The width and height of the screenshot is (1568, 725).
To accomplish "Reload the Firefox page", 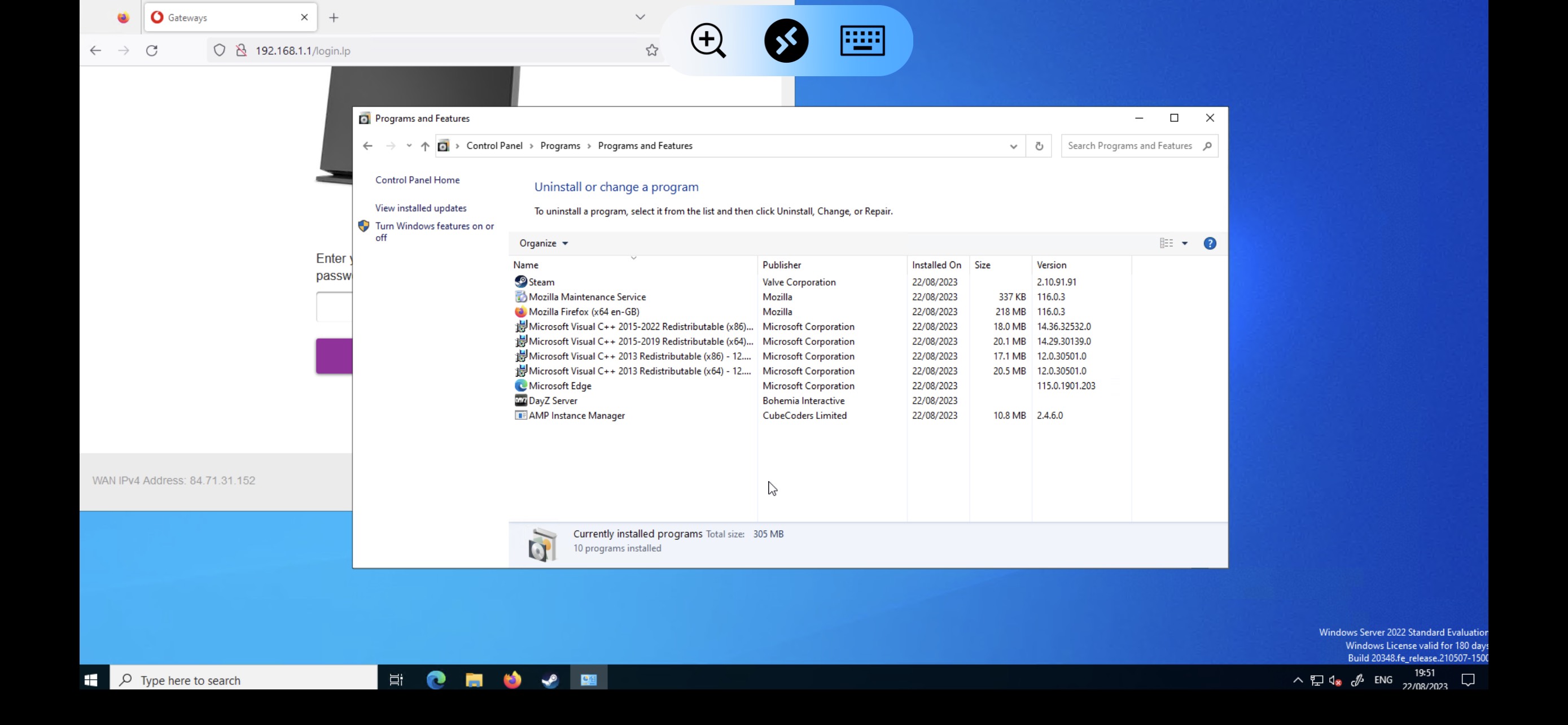I will click(x=152, y=50).
